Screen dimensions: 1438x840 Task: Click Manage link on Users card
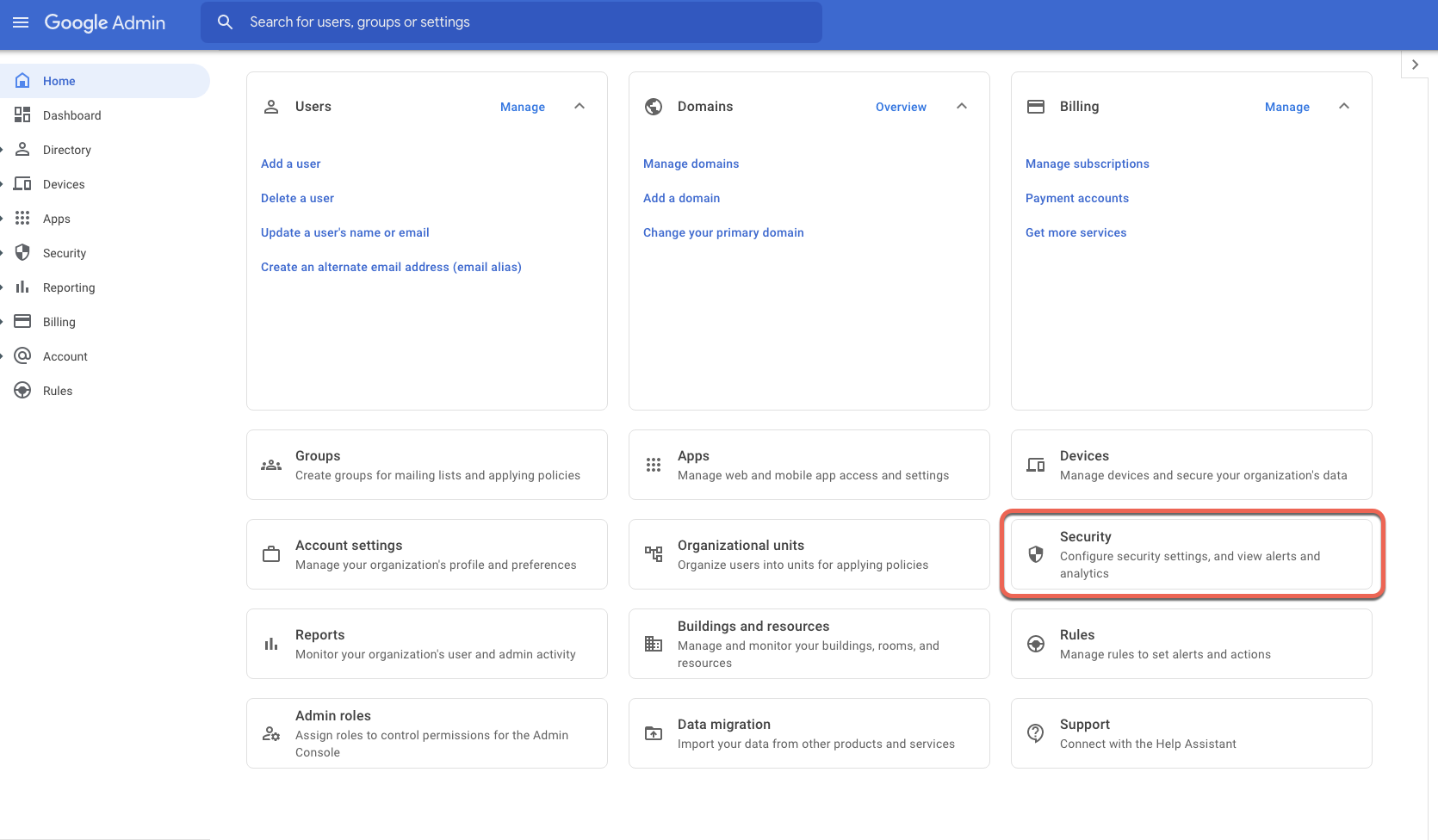(x=523, y=107)
